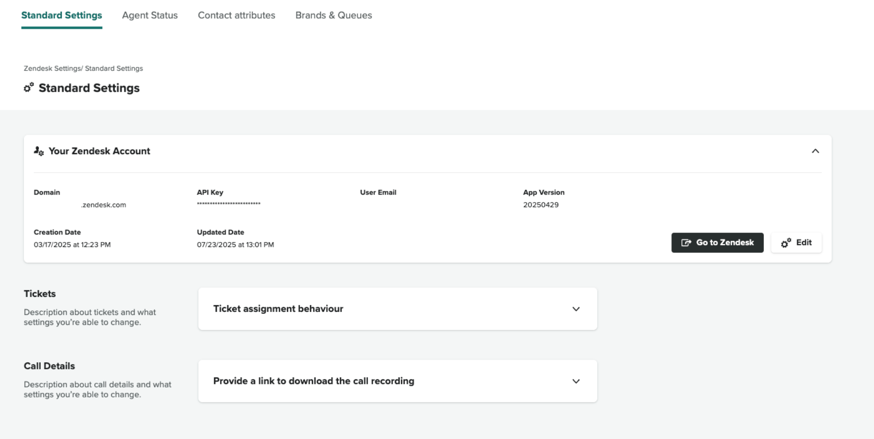
Task: Click the user-gear icon beside Your Zendesk Account
Action: [x=39, y=151]
